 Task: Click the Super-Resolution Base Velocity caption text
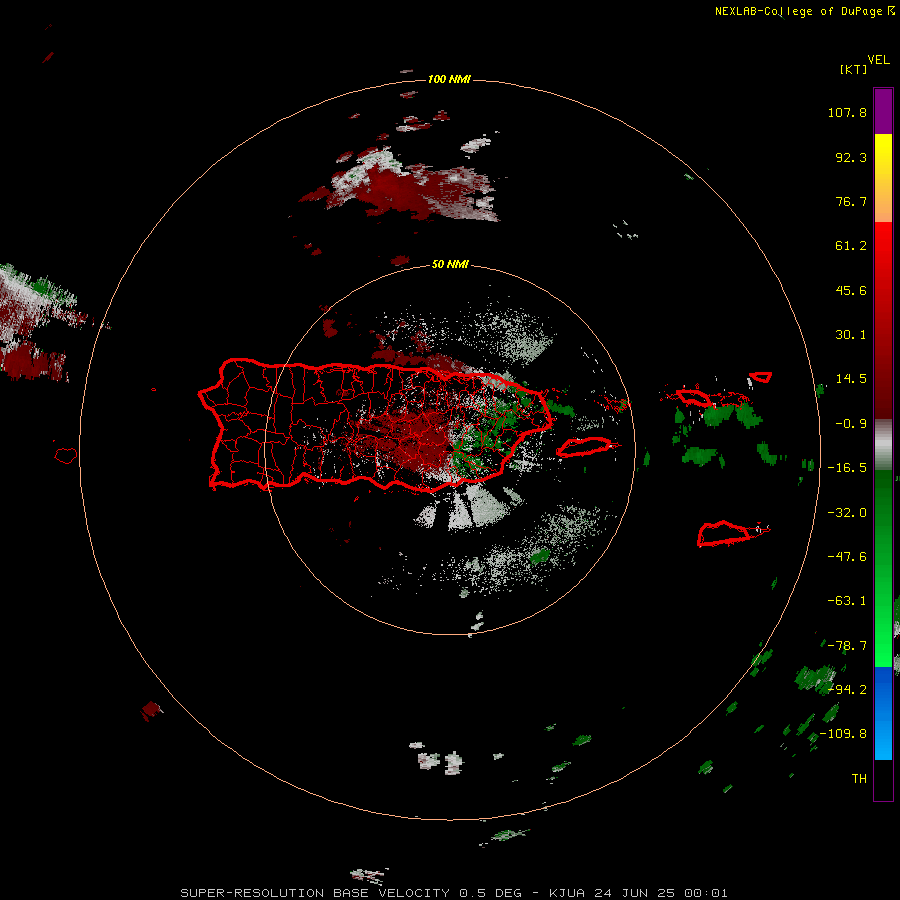tap(454, 893)
